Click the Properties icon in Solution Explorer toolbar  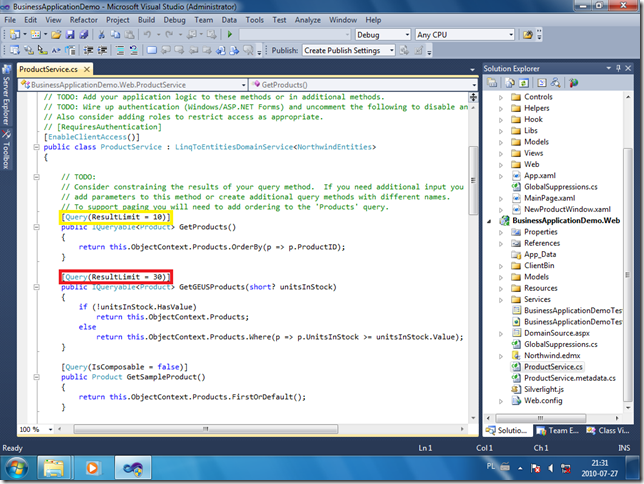point(491,83)
